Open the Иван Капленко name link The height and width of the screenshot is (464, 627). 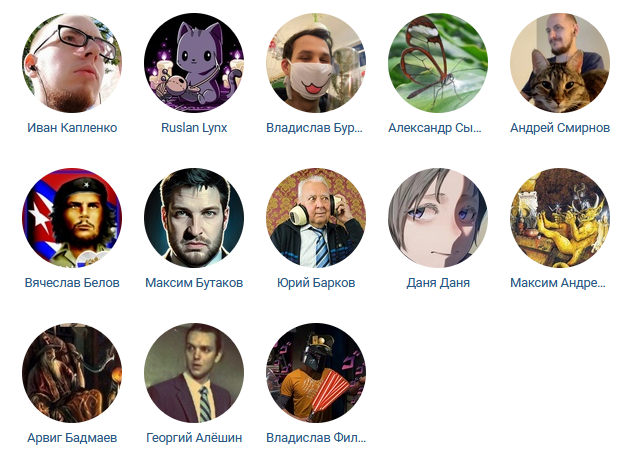tap(72, 128)
